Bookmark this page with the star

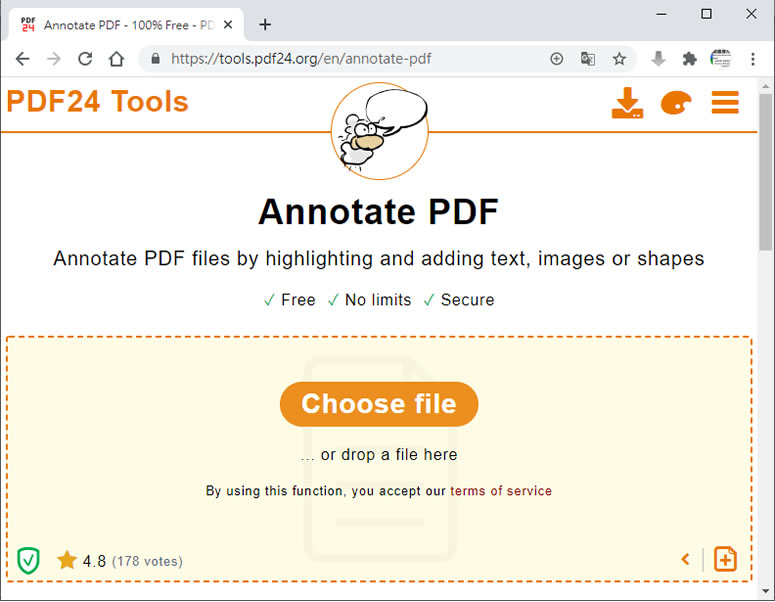[x=619, y=59]
